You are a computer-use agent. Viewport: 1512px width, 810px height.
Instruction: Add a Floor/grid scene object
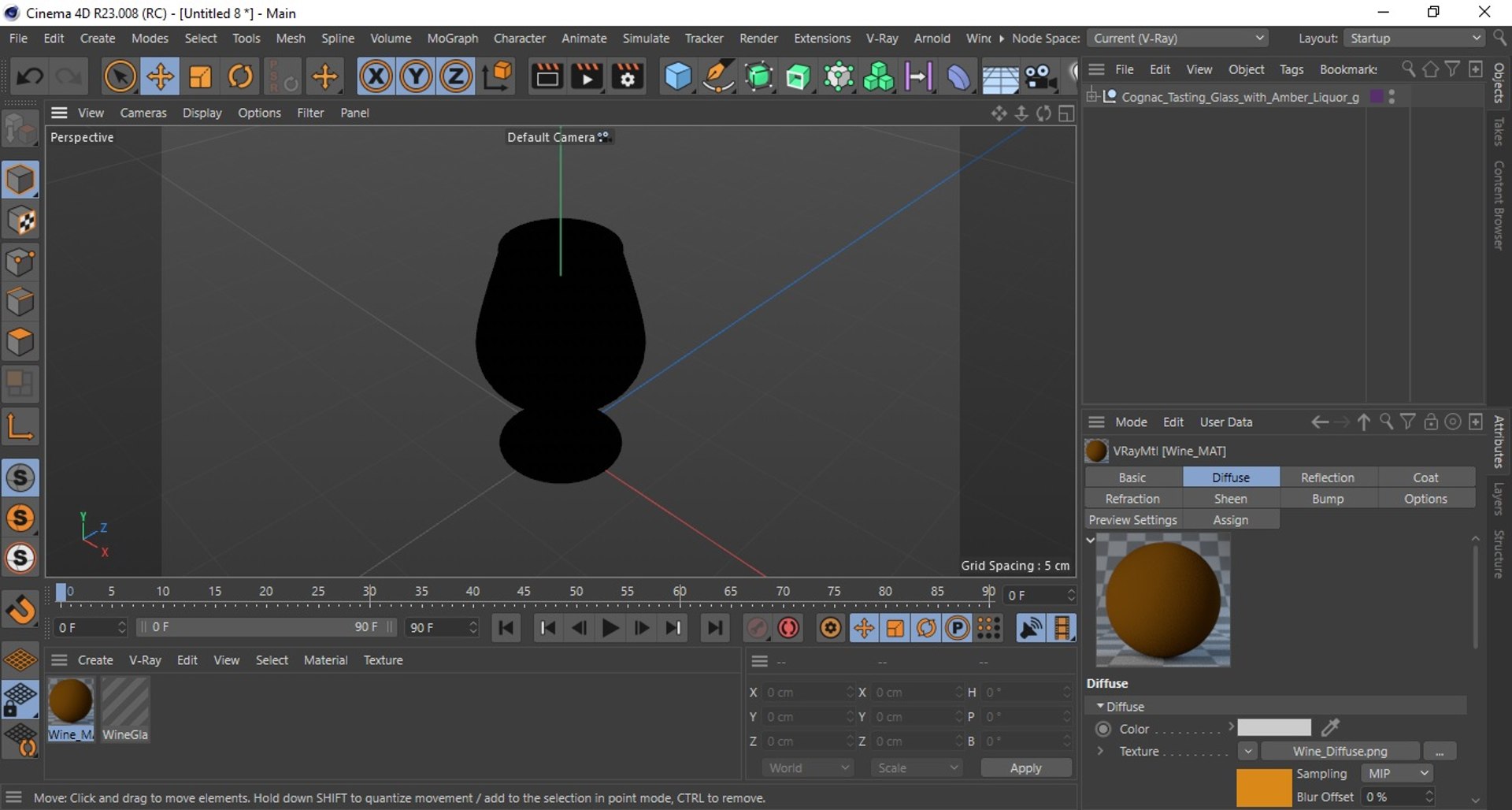coord(1000,77)
